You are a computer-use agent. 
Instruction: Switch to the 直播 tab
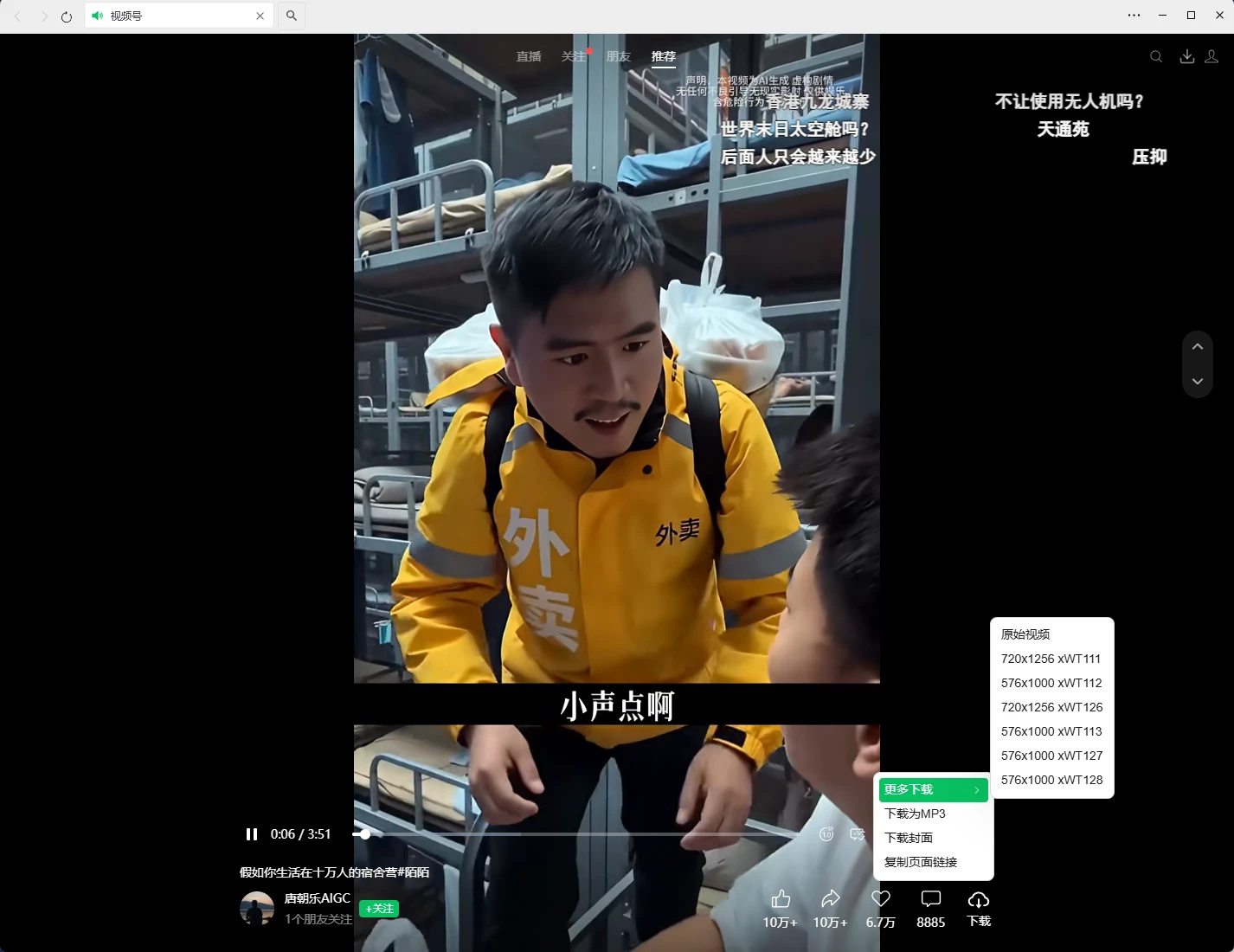point(529,56)
